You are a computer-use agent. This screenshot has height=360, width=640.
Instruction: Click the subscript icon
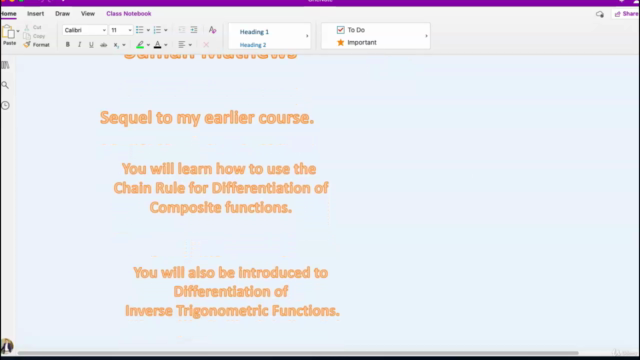tap(116, 45)
